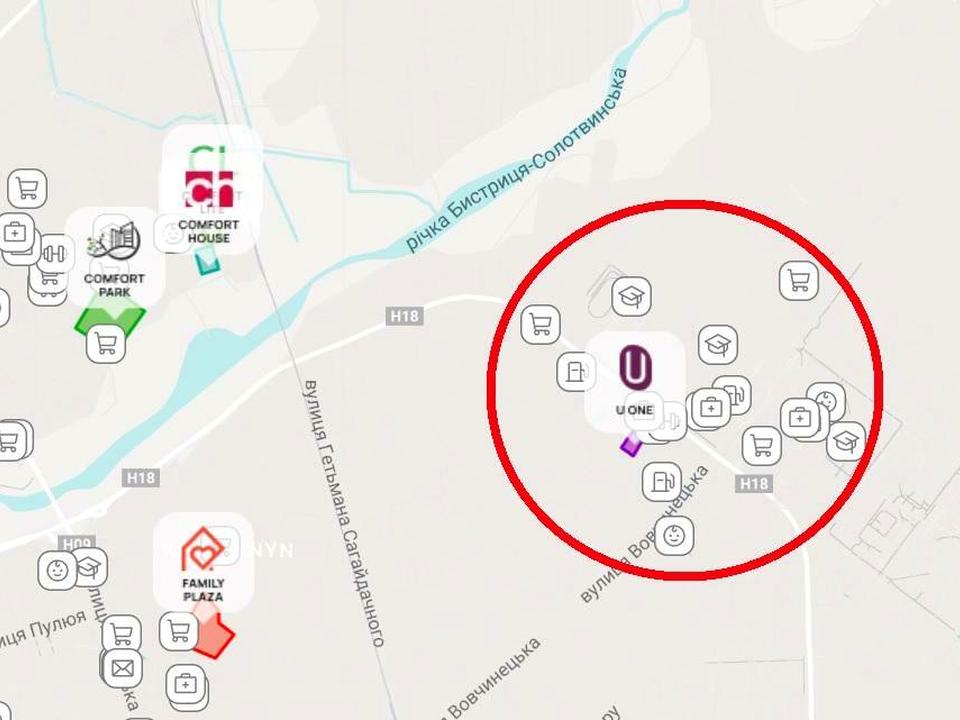Select the COMFORT PARK complex marker

(114, 258)
